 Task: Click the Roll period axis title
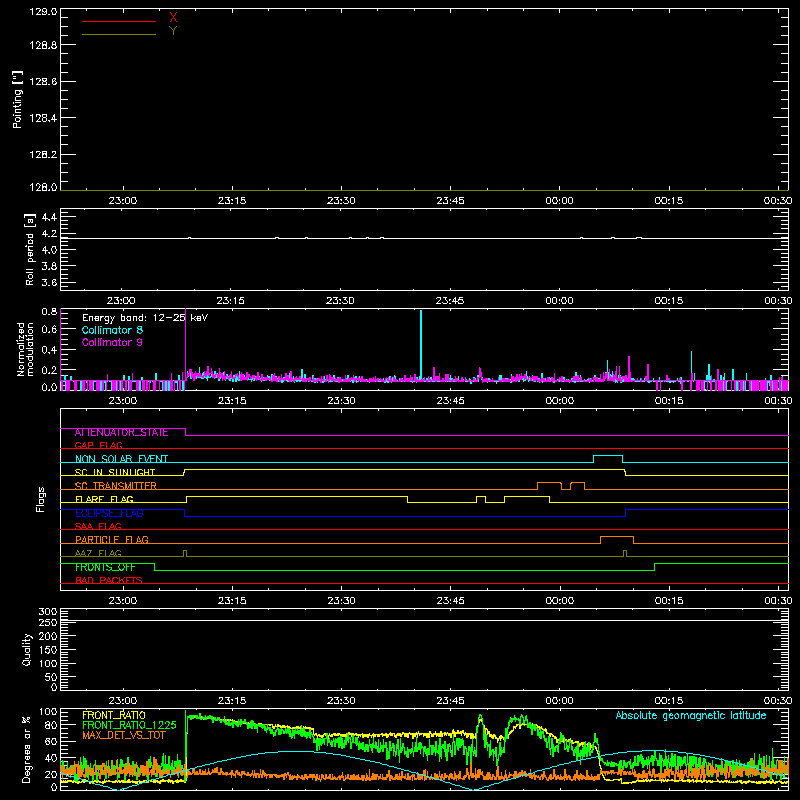(x=29, y=249)
